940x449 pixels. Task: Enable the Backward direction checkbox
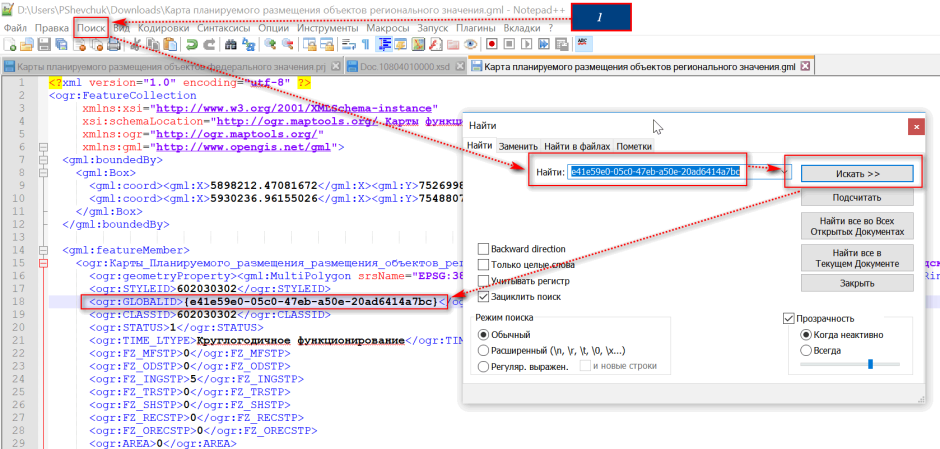click(483, 249)
